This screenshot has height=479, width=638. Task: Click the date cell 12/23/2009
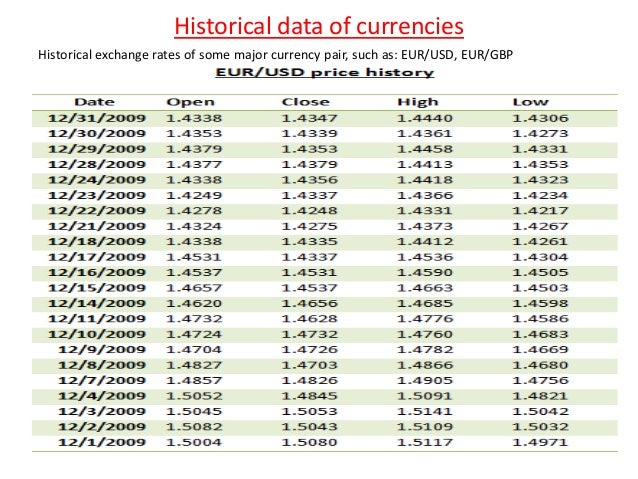[x=97, y=196]
